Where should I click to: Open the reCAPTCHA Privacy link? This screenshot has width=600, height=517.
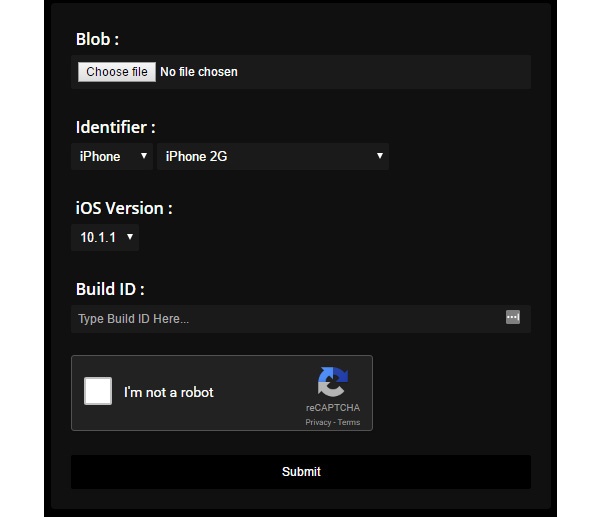[x=318, y=422]
